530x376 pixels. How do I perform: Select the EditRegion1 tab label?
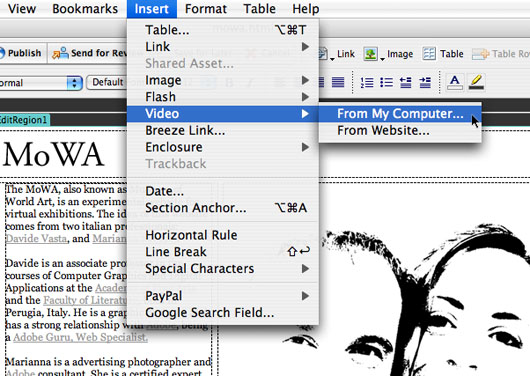click(24, 120)
